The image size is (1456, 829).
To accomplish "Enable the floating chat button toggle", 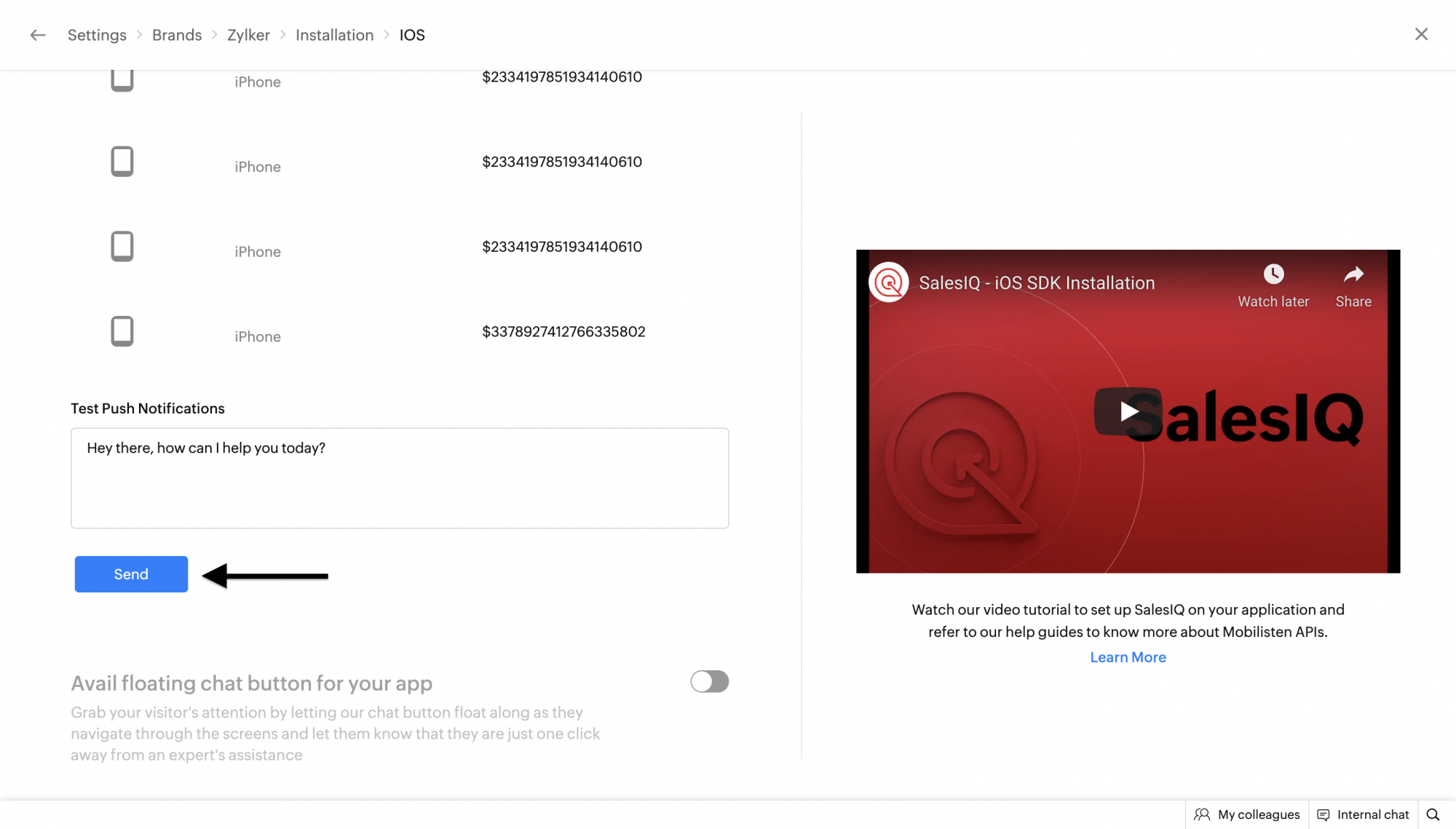I will click(x=709, y=681).
